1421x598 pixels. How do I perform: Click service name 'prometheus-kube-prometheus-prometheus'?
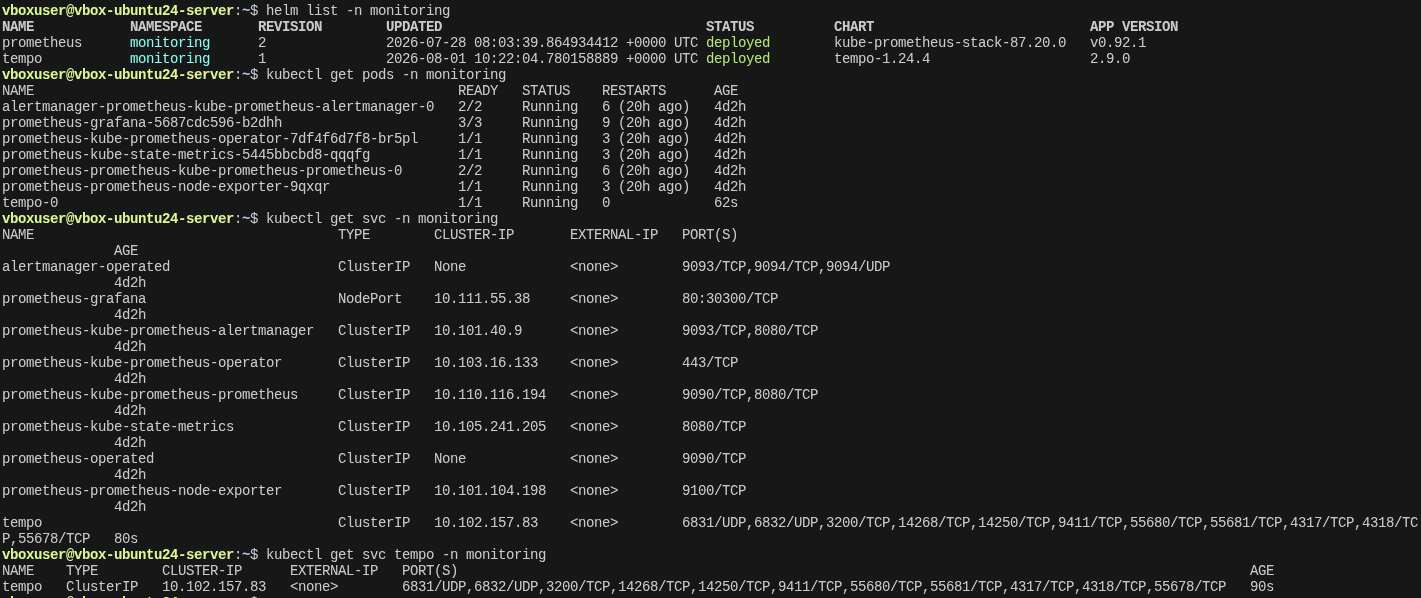point(150,395)
